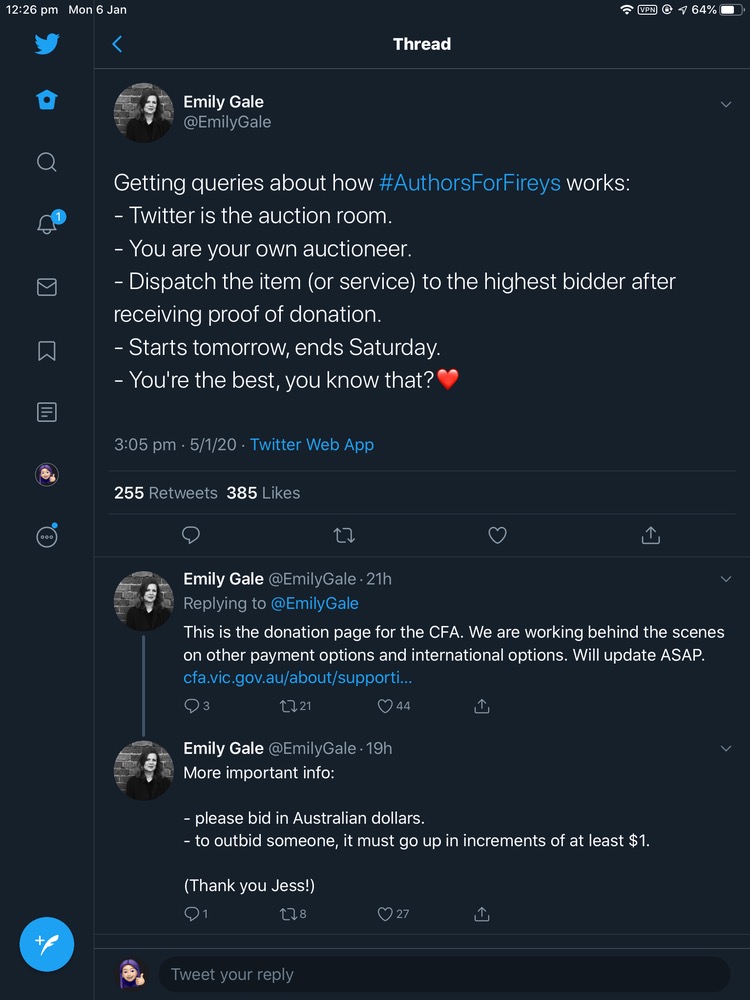This screenshot has width=750, height=1000.
Task: Open Notifications bell icon
Action: 47,224
